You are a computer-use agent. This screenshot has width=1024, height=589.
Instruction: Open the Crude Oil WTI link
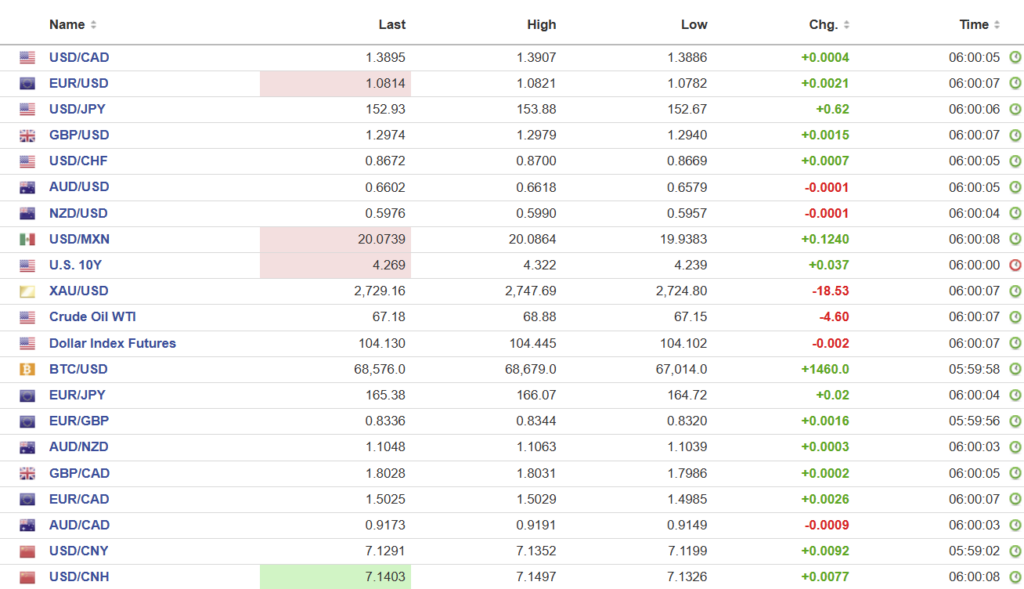pyautogui.click(x=92, y=317)
